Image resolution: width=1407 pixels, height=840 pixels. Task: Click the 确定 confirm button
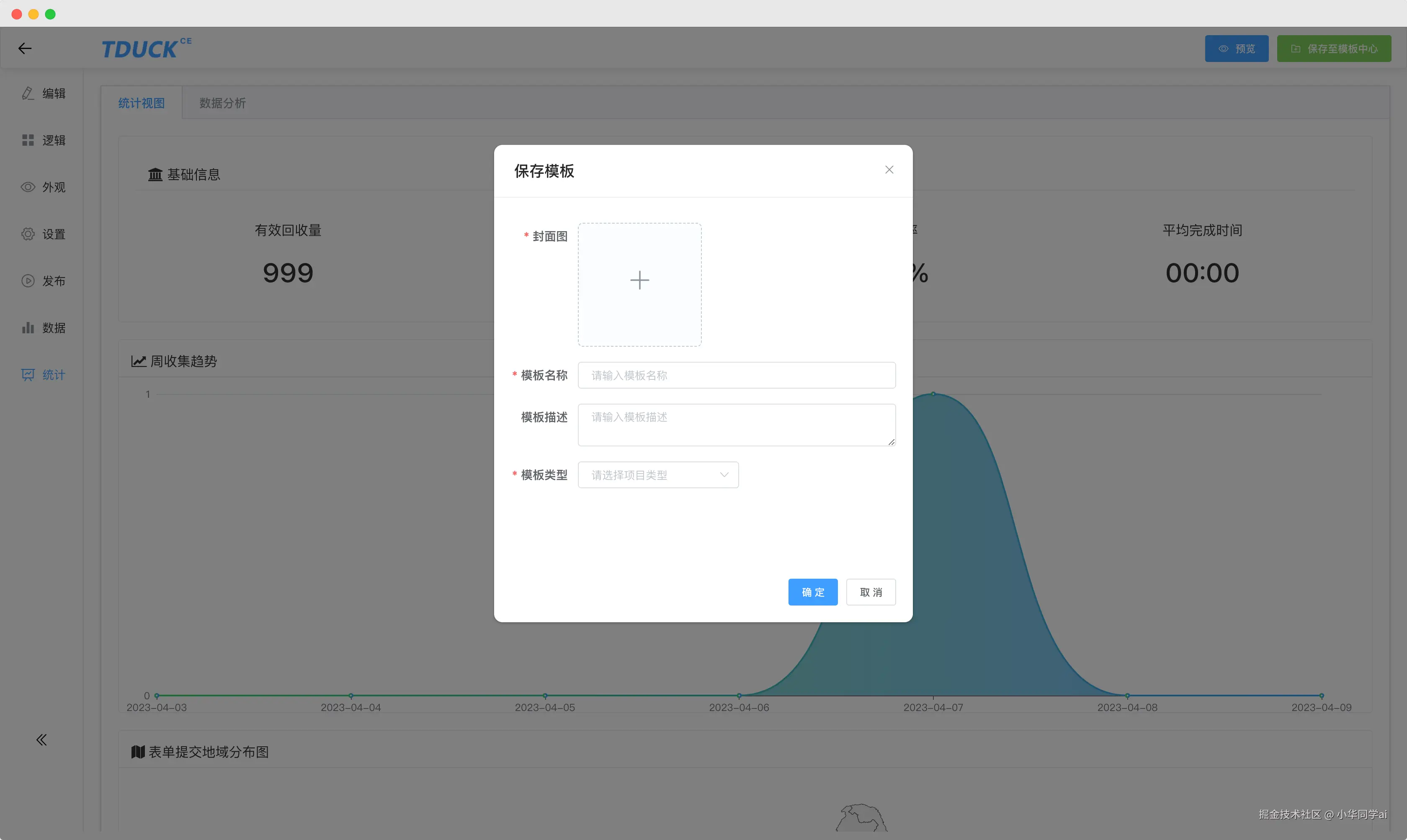pyautogui.click(x=813, y=592)
